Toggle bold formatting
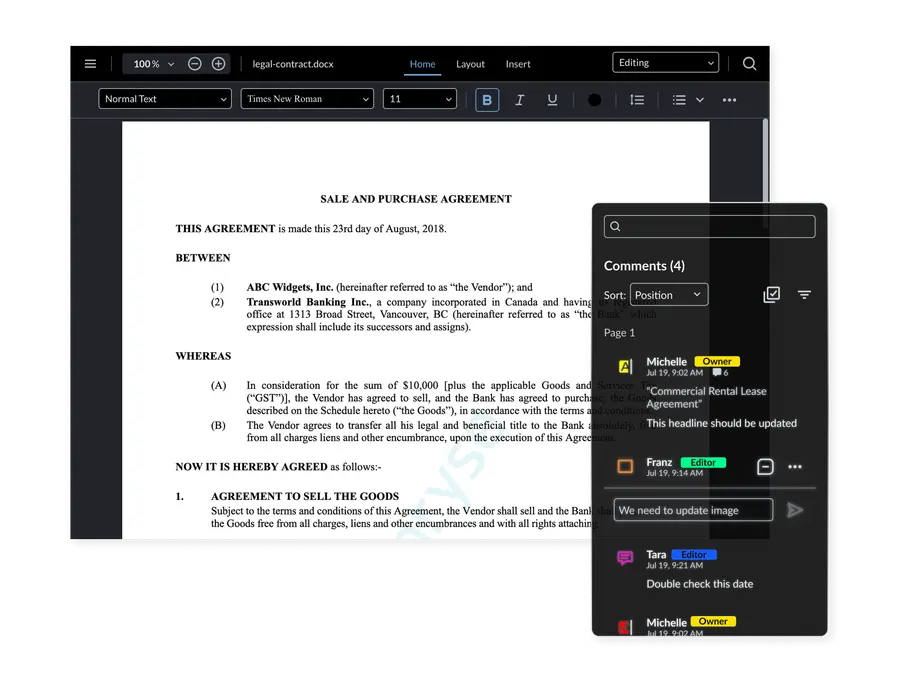Image resolution: width=900 pixels, height=683 pixels. (x=487, y=100)
